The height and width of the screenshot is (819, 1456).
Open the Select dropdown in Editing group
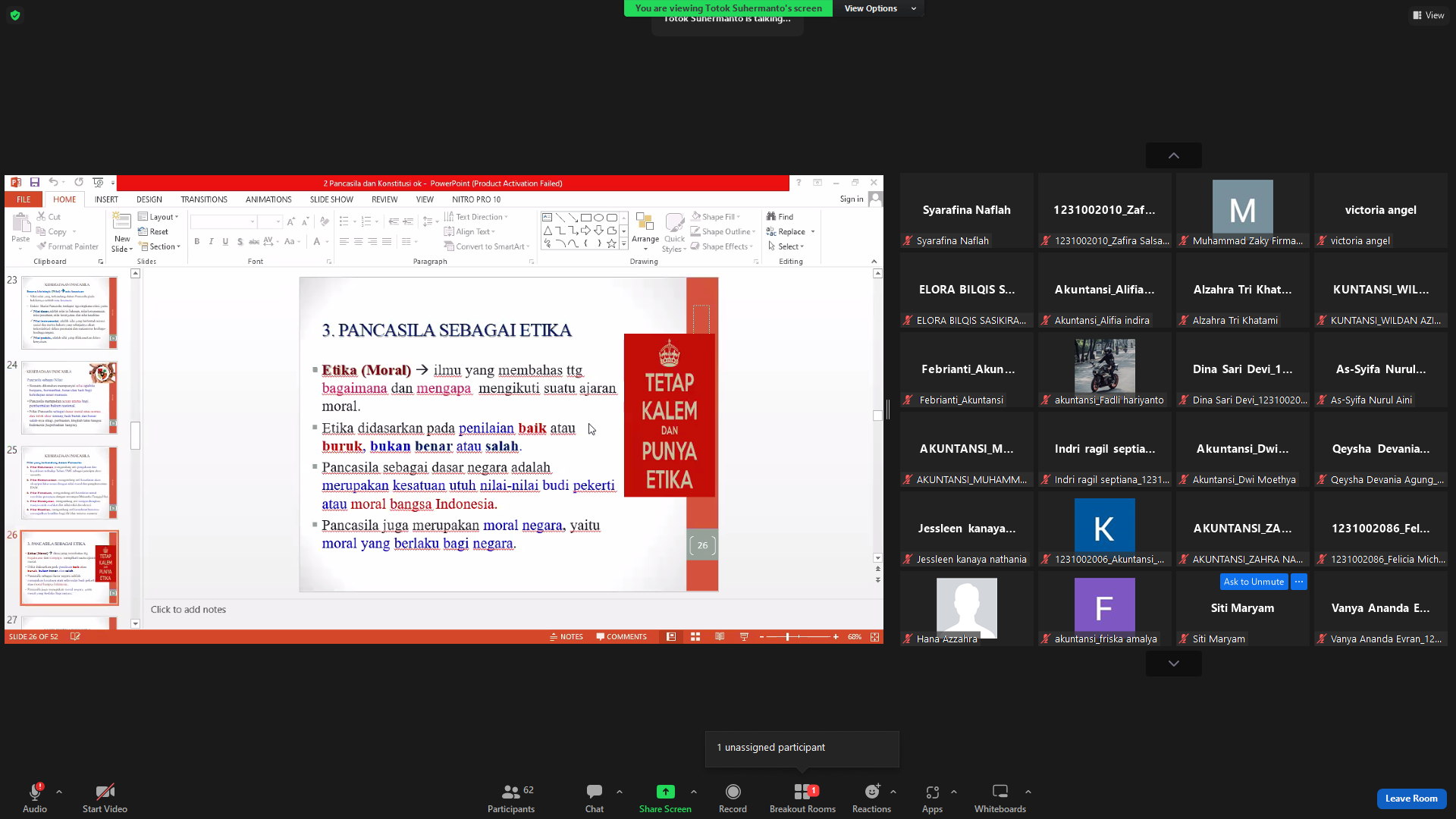(786, 246)
